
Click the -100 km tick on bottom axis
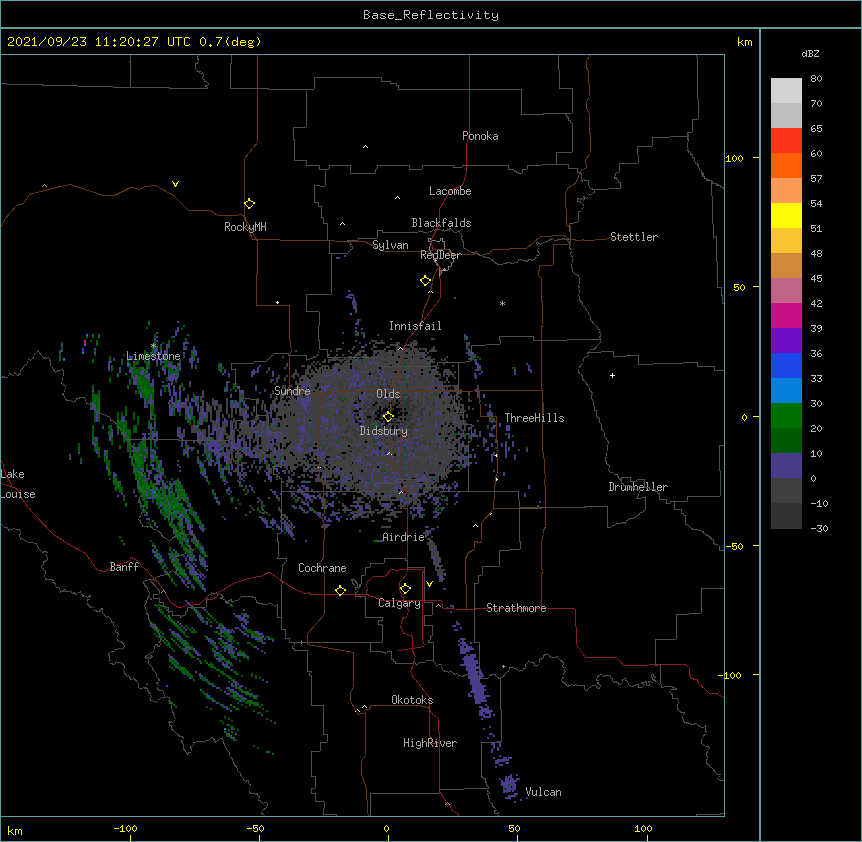coord(125,828)
